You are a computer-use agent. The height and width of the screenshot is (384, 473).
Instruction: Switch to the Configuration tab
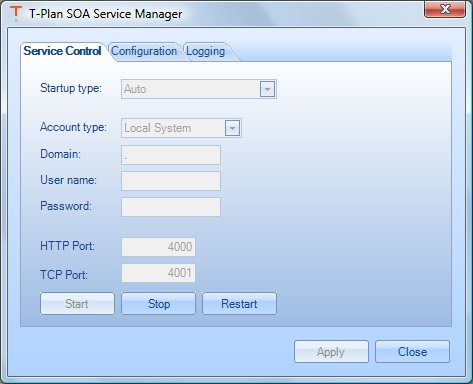pos(144,51)
